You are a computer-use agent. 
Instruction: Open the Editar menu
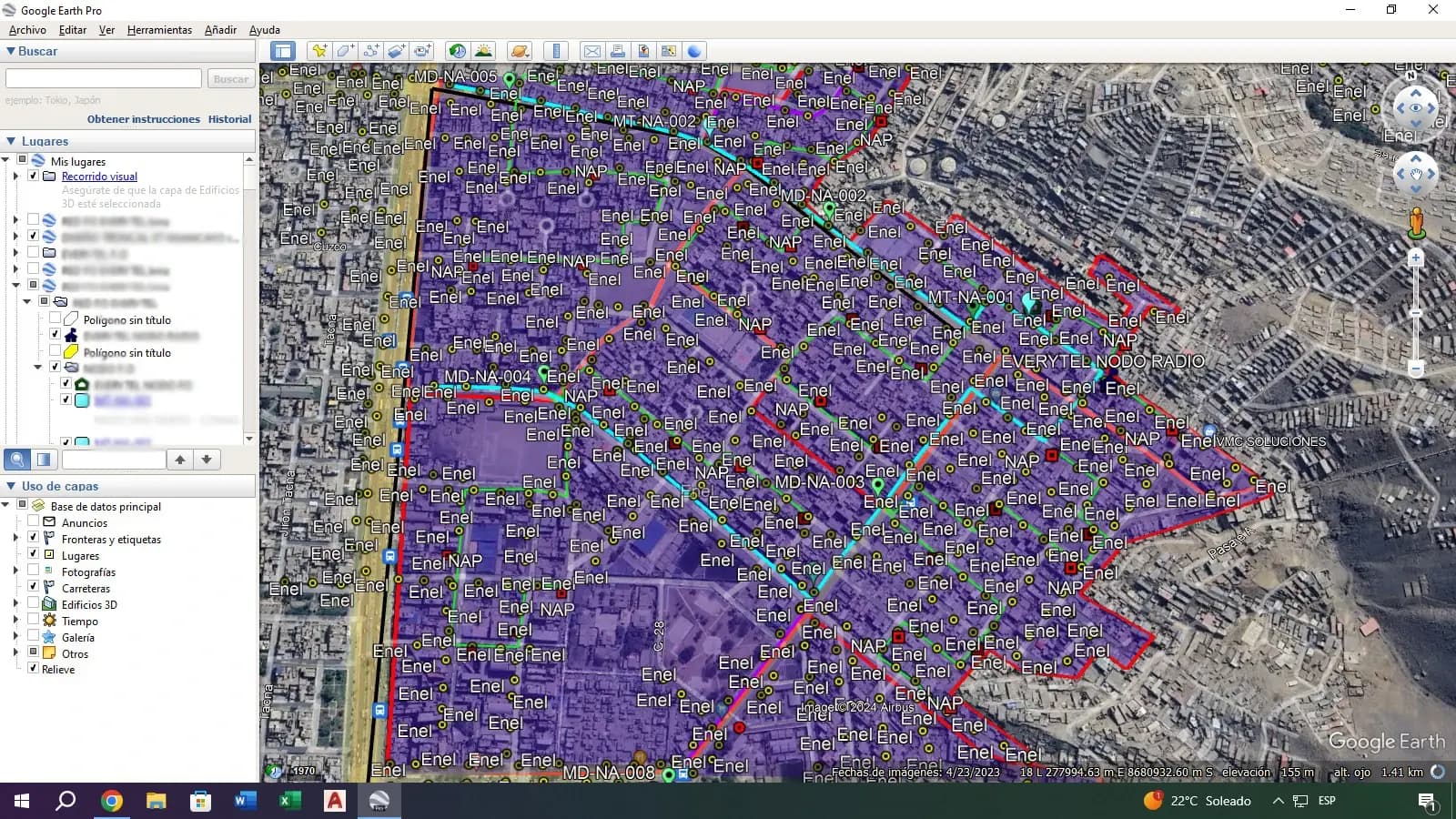click(x=73, y=30)
